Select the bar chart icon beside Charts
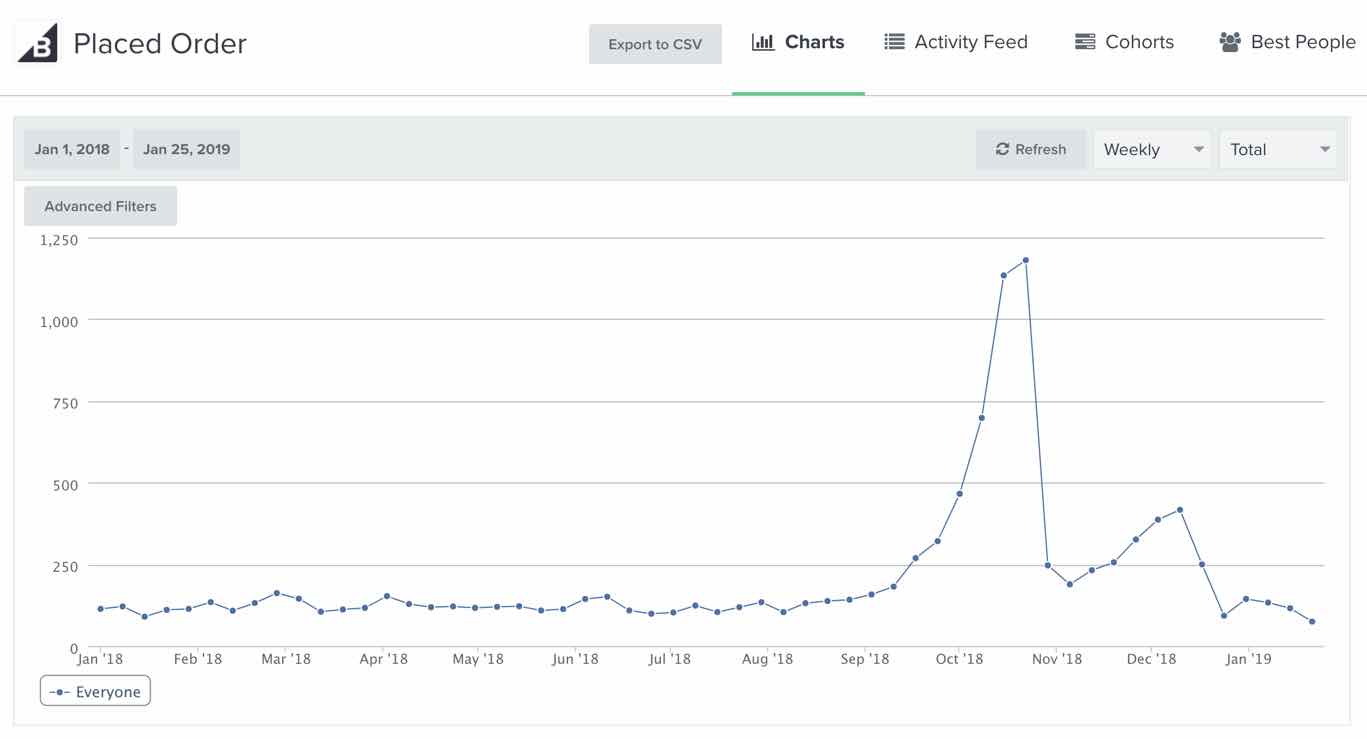 [x=763, y=41]
